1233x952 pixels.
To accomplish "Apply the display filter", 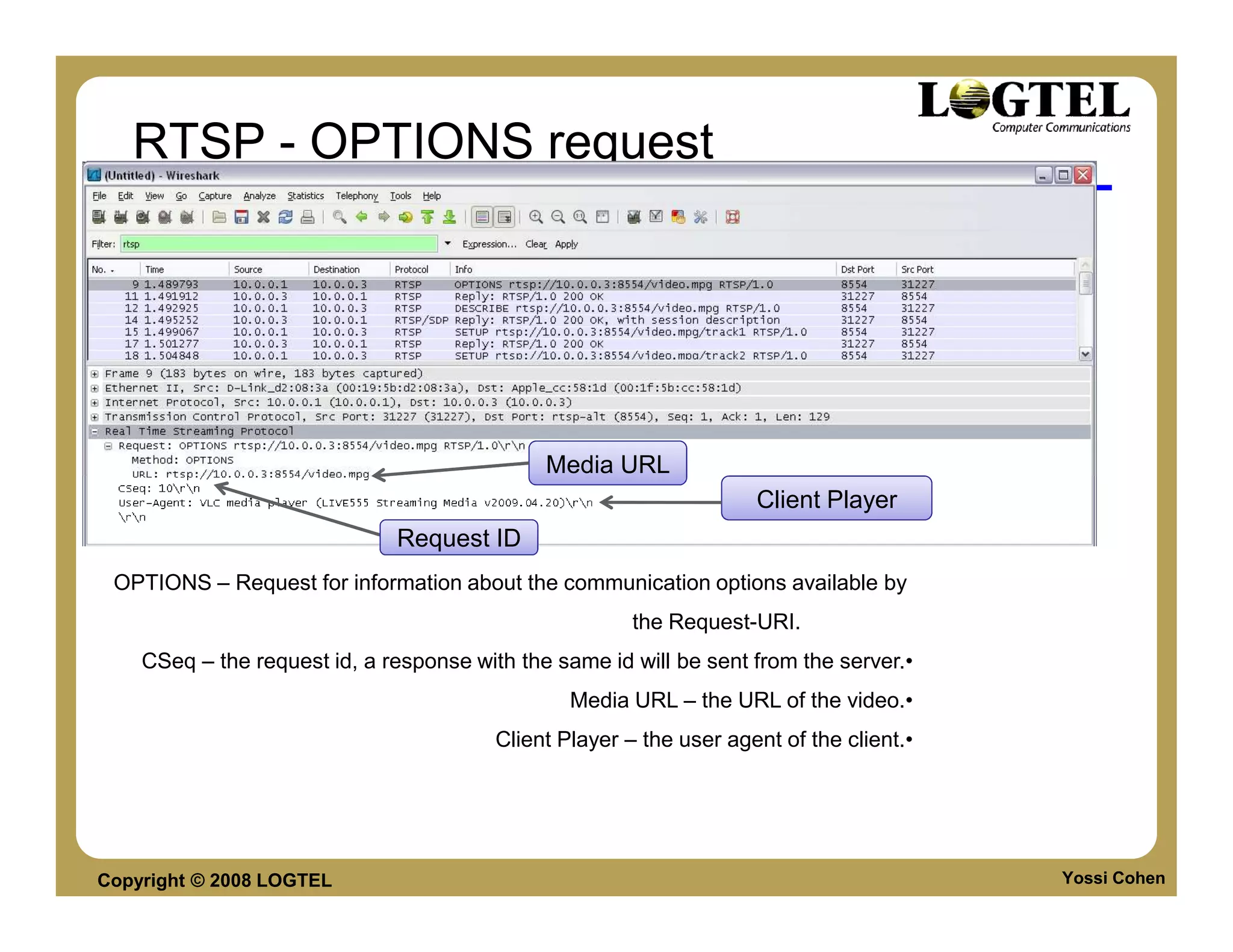I will tap(567, 244).
